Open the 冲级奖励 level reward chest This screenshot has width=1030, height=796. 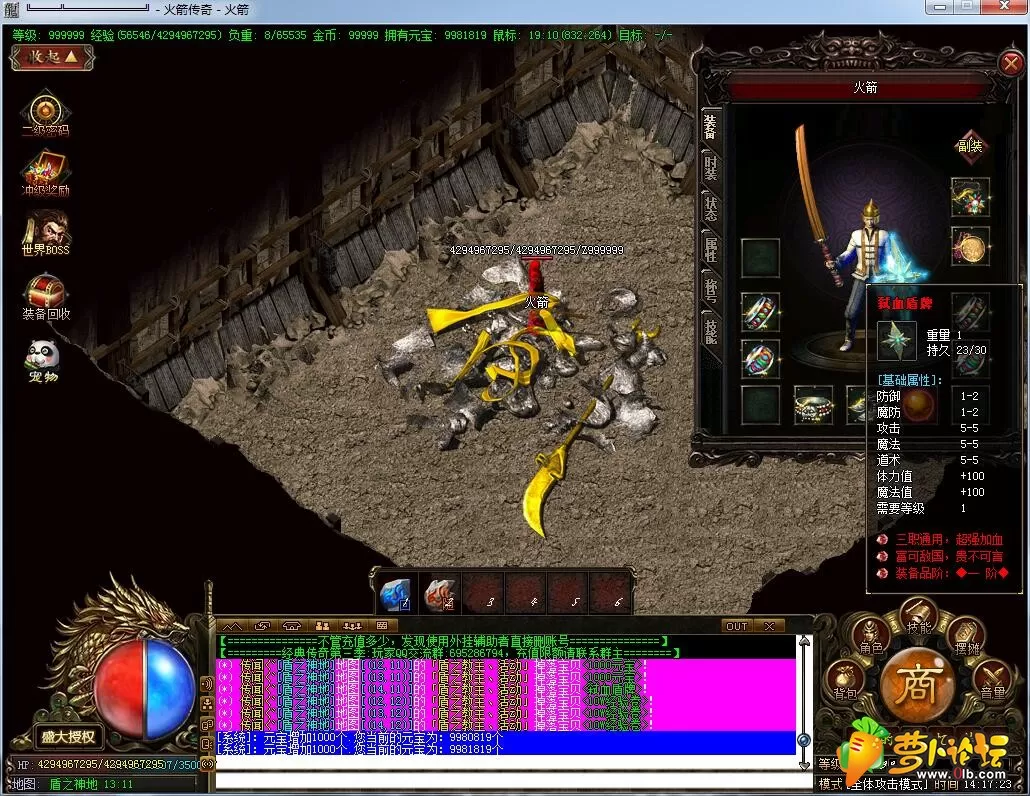(45, 173)
